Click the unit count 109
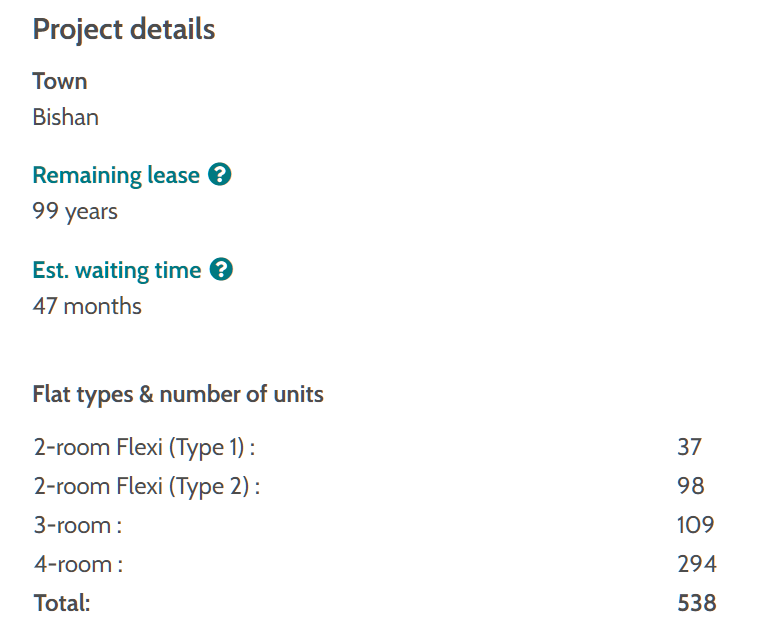 click(695, 525)
